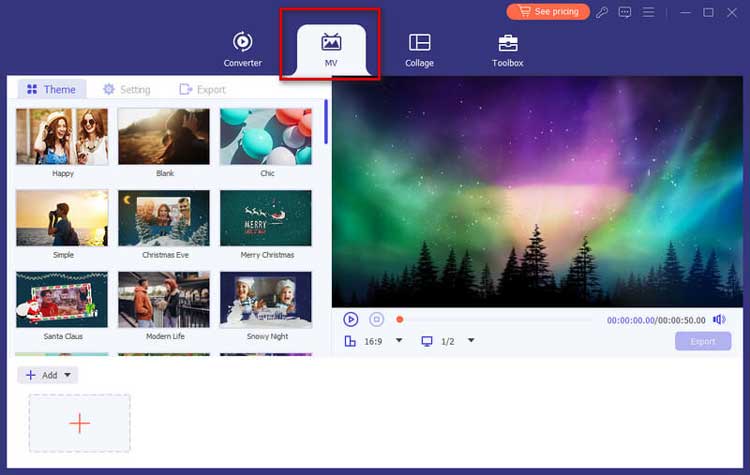Viewport: 750px width, 475px height.
Task: Click the Export button under preview
Action: coord(703,341)
